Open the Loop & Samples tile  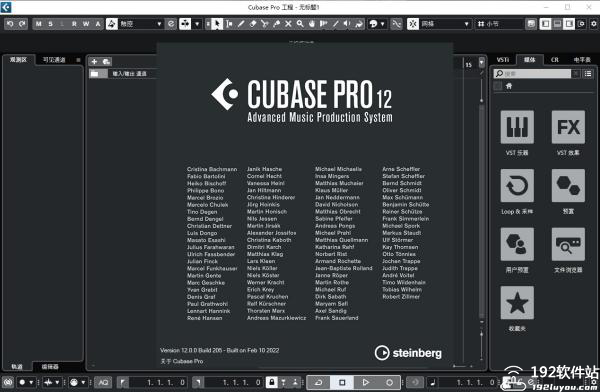(x=517, y=186)
